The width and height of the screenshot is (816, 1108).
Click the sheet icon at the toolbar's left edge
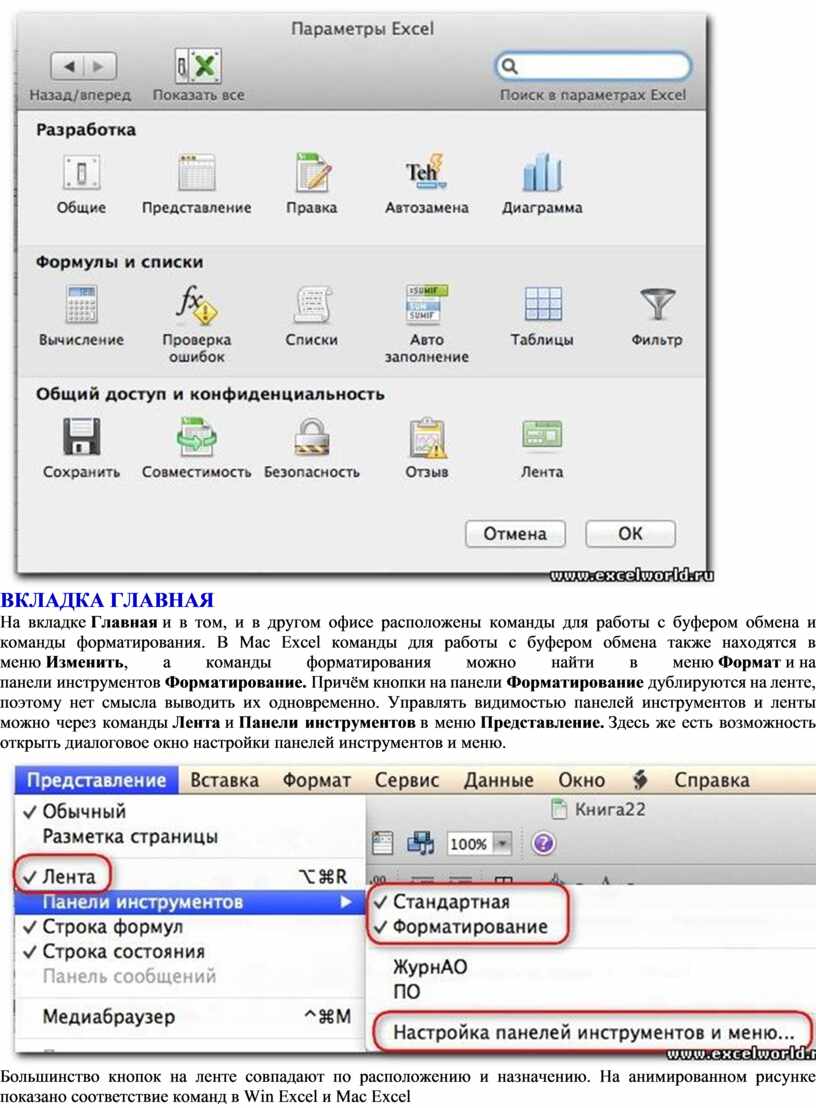click(382, 844)
